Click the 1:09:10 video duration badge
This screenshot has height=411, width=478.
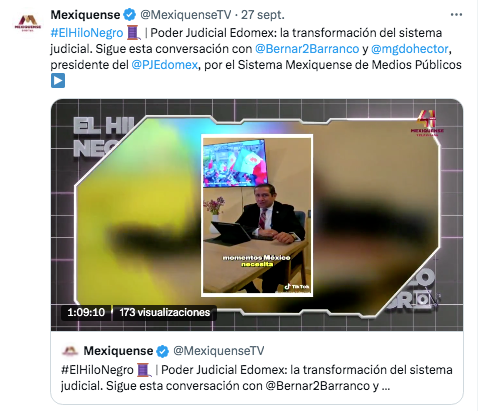click(x=86, y=312)
